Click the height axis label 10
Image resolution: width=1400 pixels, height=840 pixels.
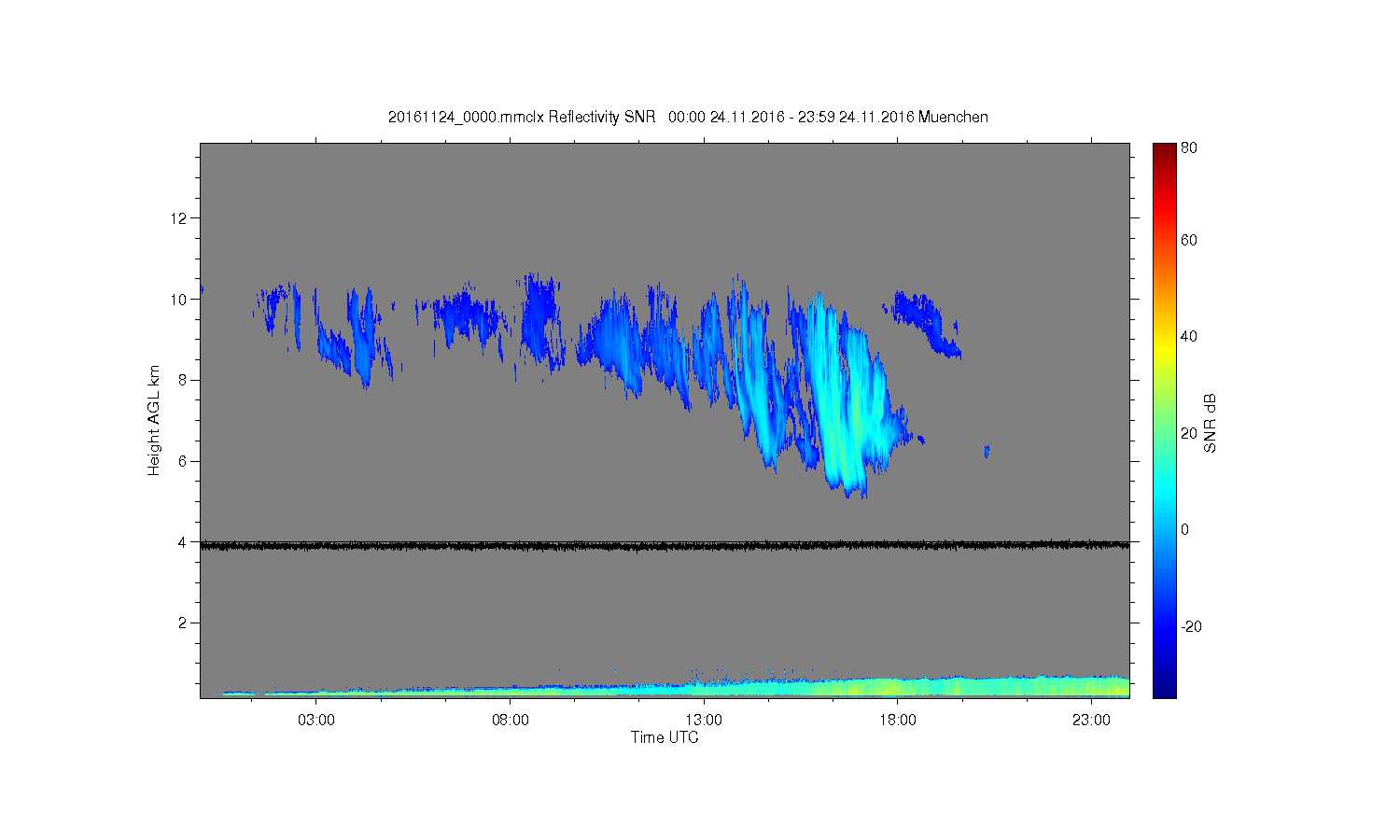179,300
